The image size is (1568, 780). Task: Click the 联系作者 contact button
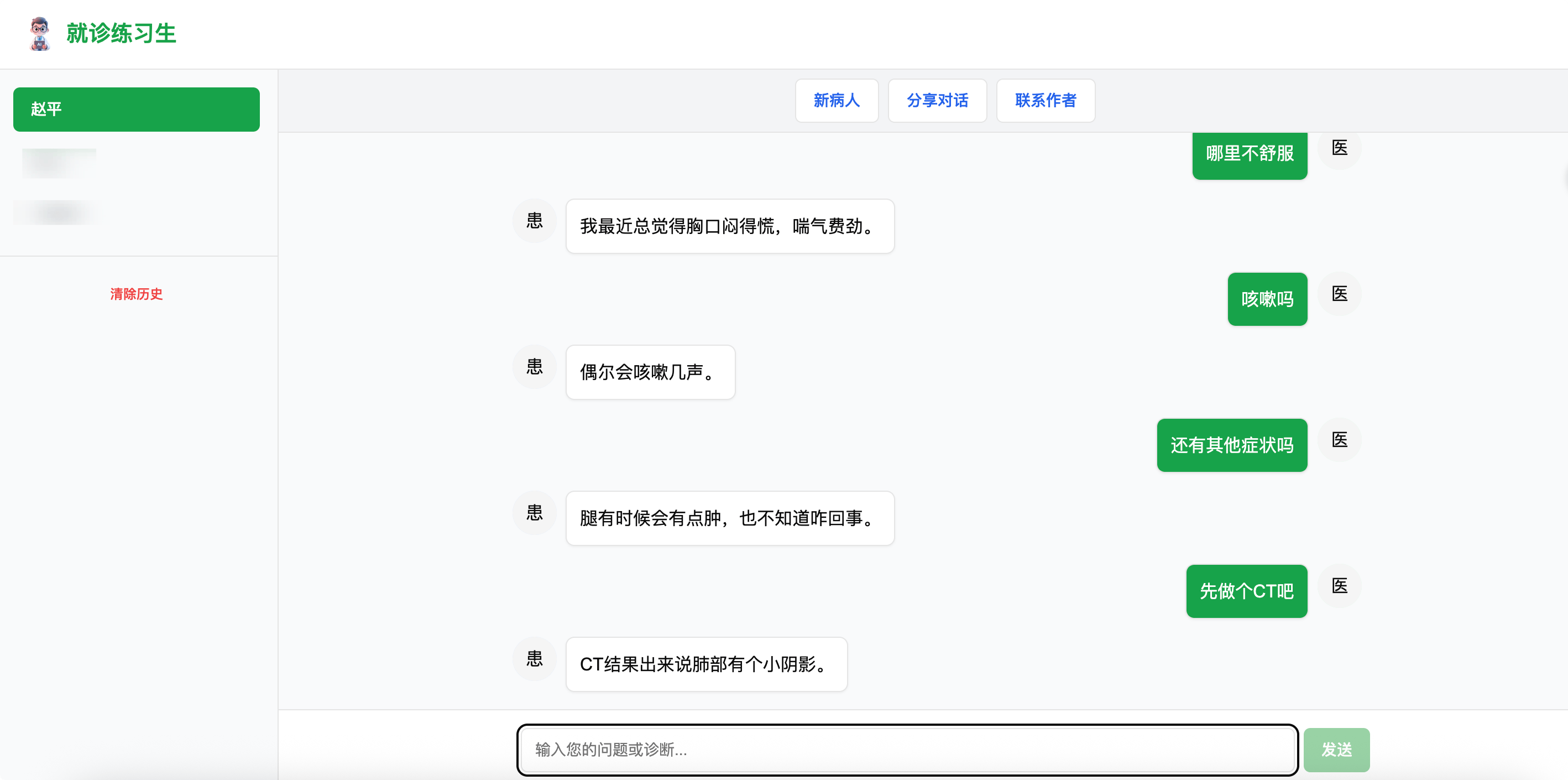[1045, 101]
